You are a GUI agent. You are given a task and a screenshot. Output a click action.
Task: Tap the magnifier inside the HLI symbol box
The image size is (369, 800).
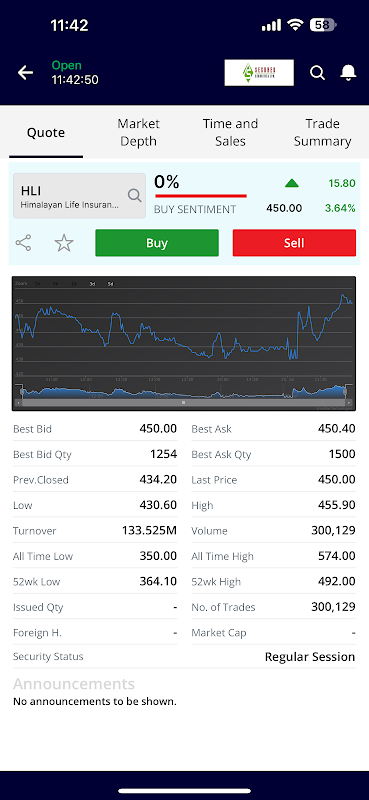(134, 195)
